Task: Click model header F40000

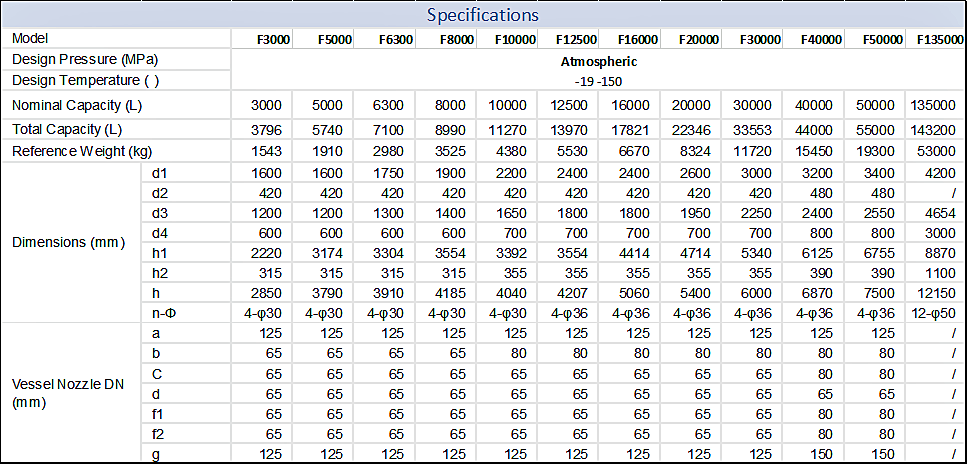Action: 822,40
